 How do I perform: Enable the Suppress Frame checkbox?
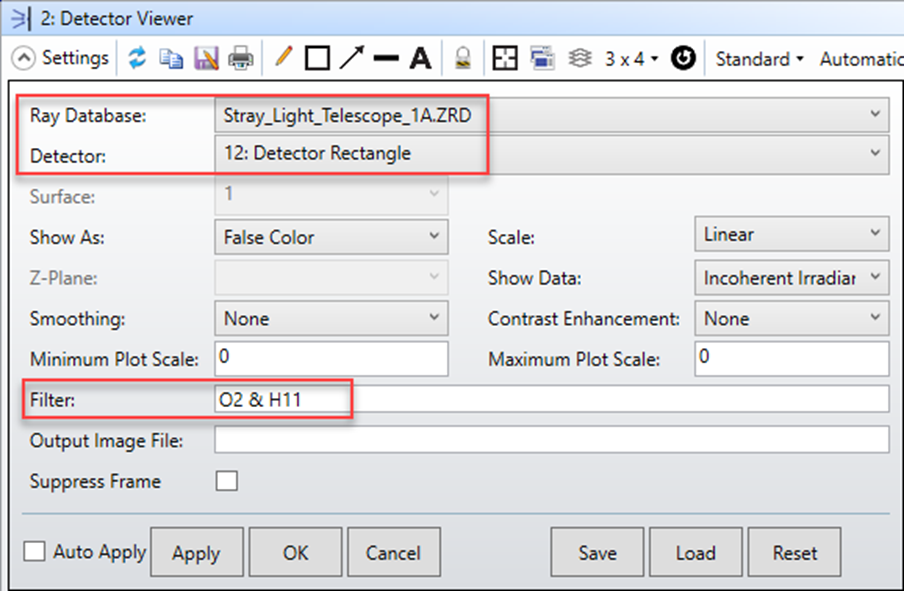coord(227,481)
